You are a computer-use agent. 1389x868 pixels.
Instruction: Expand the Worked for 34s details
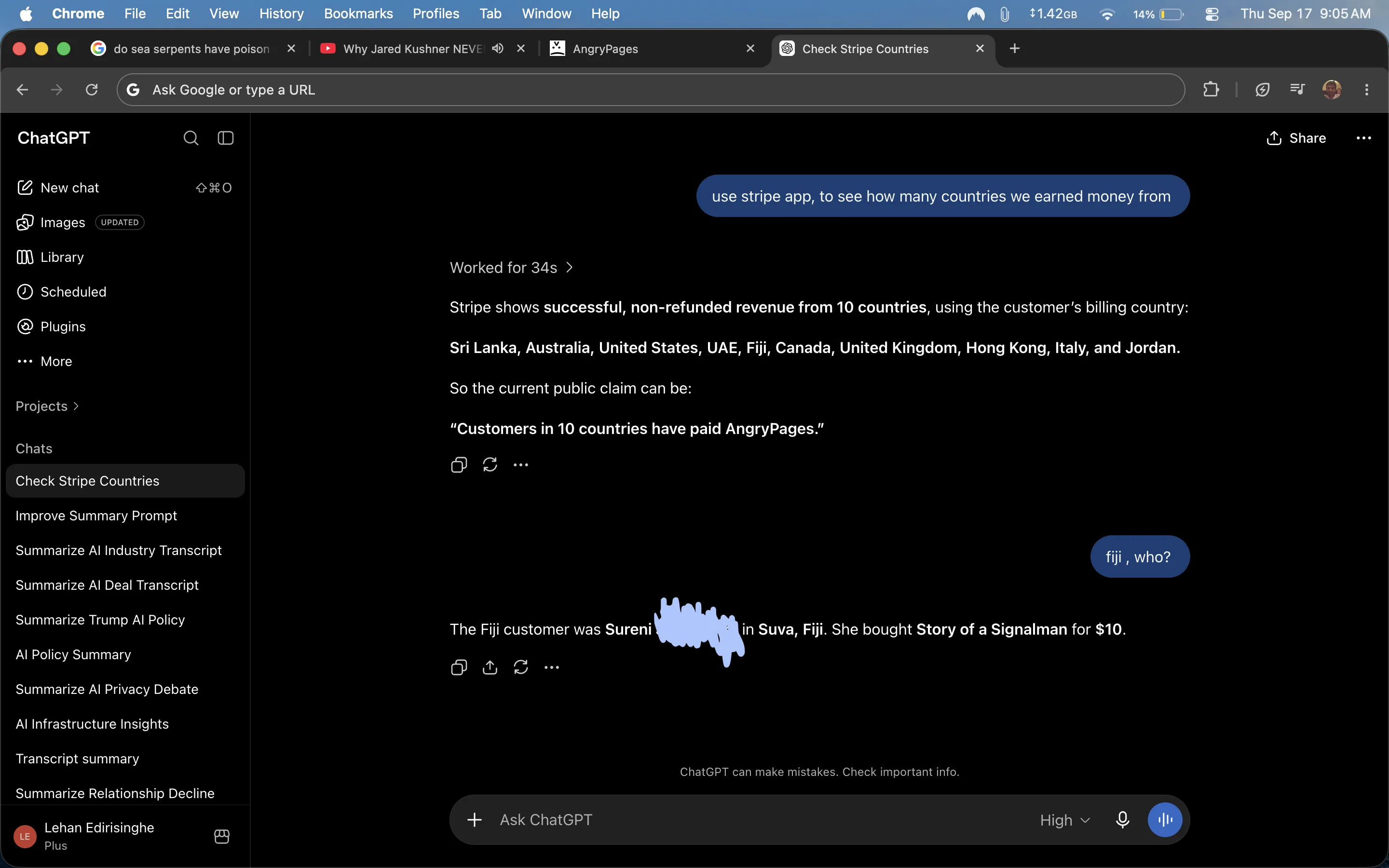511,268
